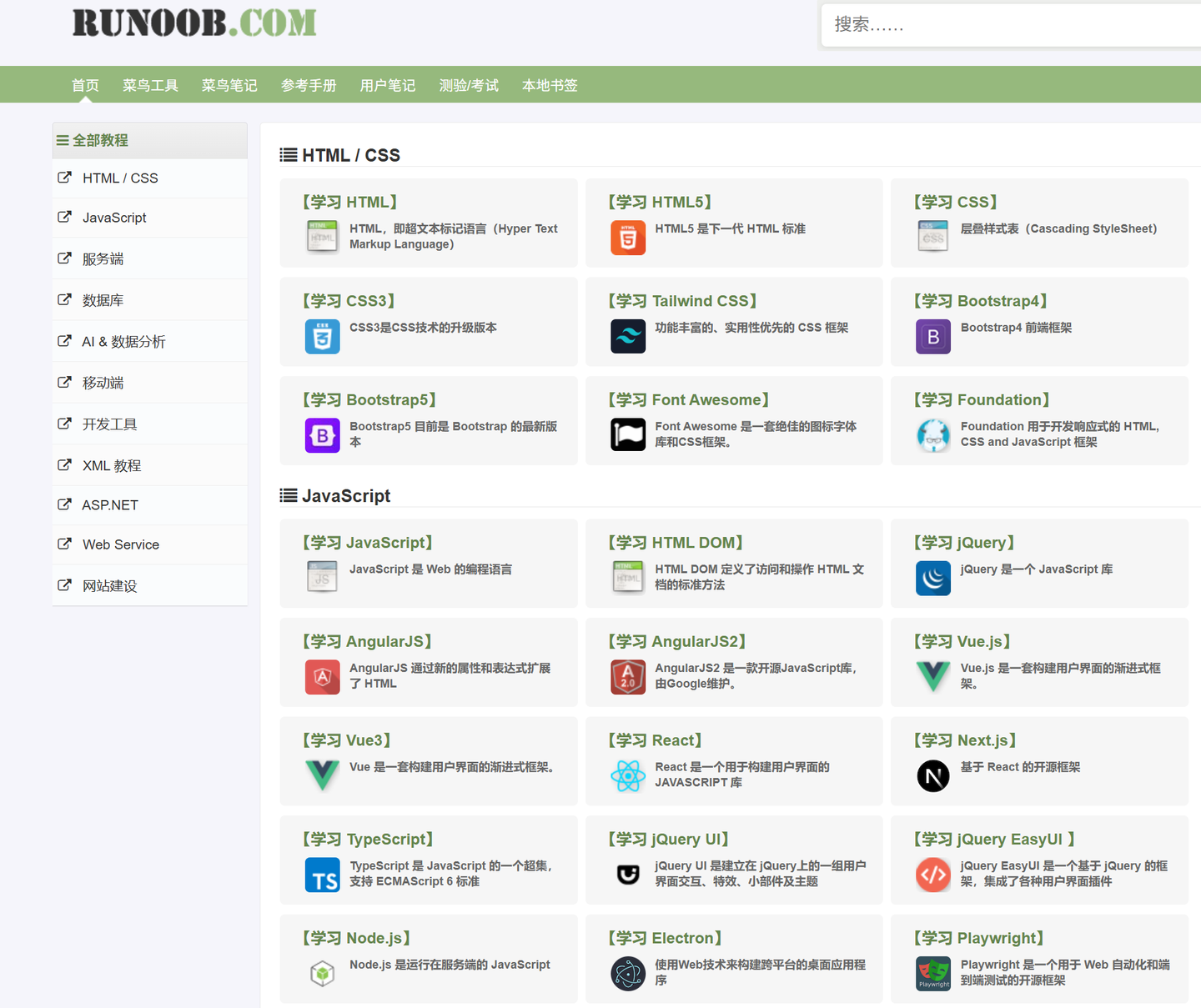Click the Node.js hexagon icon
The height and width of the screenshot is (1008, 1201).
click(322, 974)
